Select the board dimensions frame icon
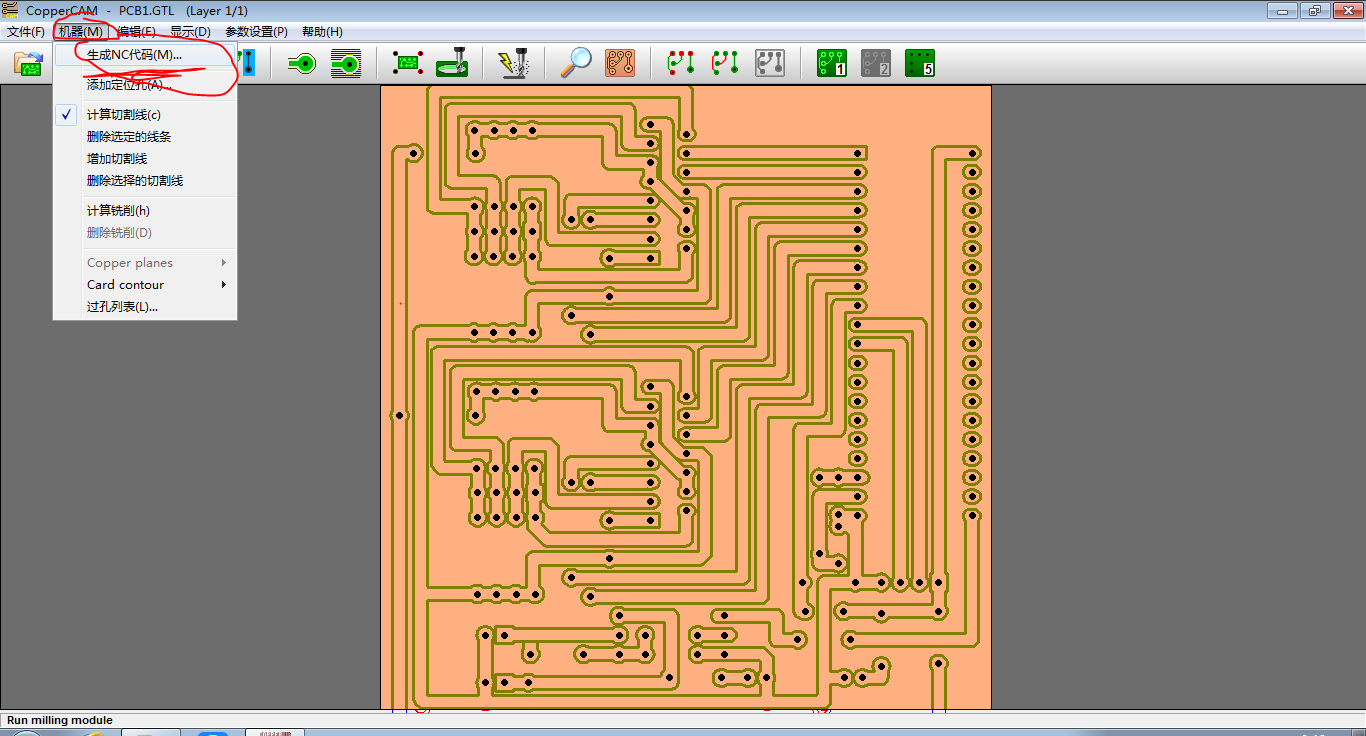The height and width of the screenshot is (736, 1366). [407, 64]
